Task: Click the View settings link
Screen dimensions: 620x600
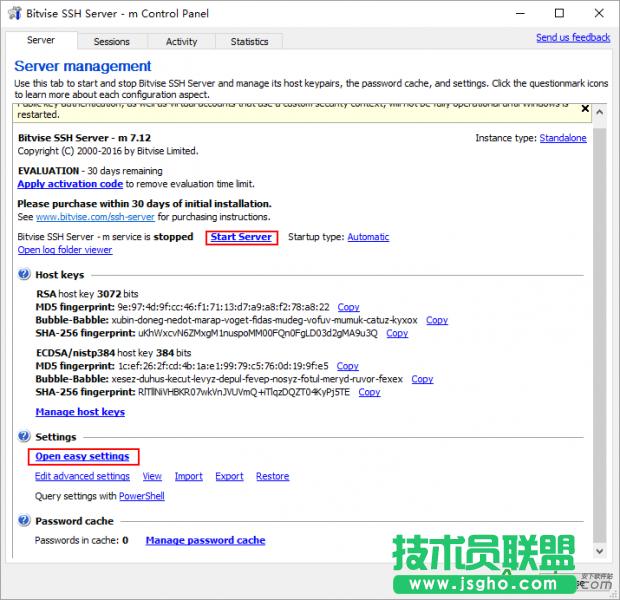Action: [x=152, y=476]
